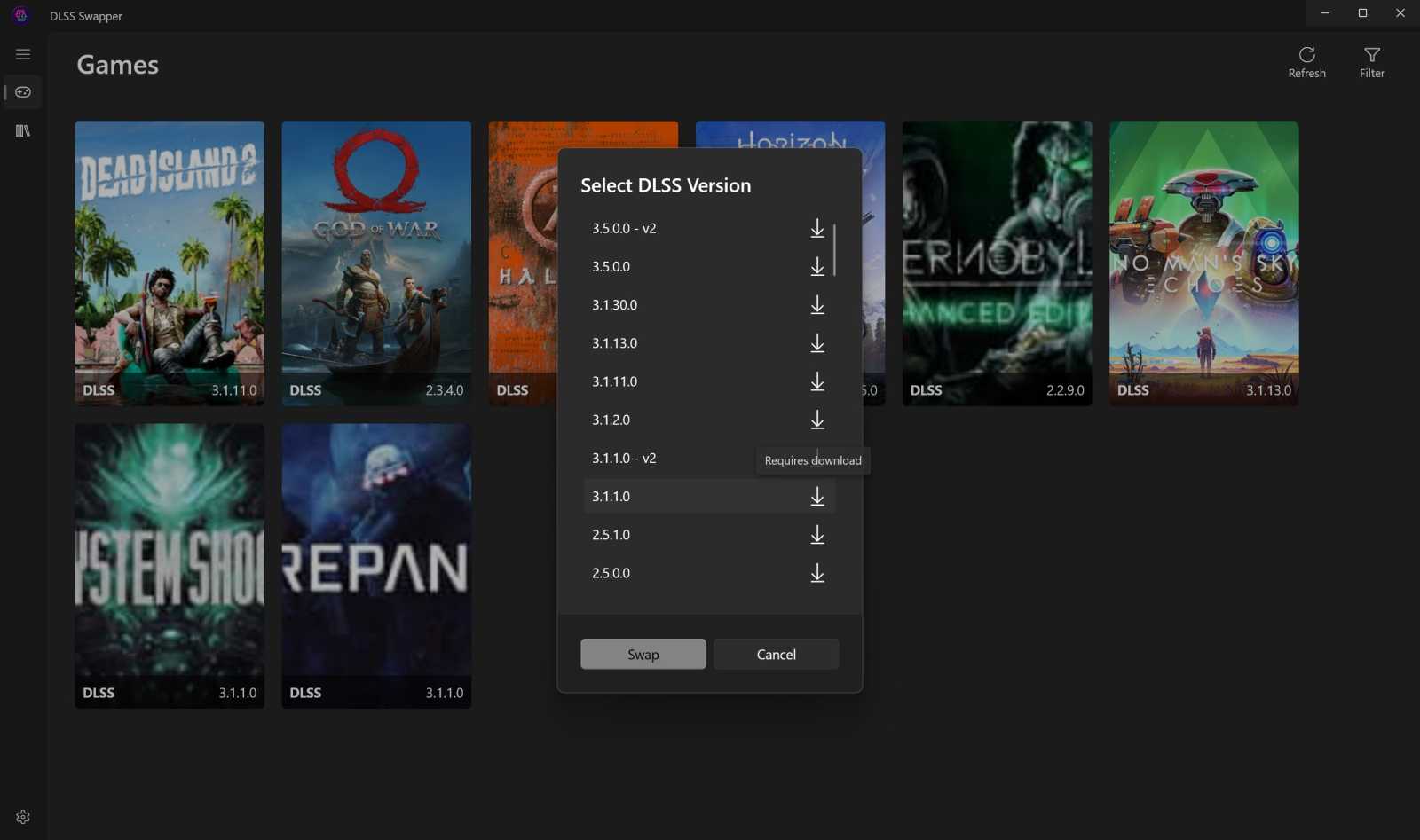Click the version list scrollbar
Screen dimensions: 1420x840
pos(834,250)
